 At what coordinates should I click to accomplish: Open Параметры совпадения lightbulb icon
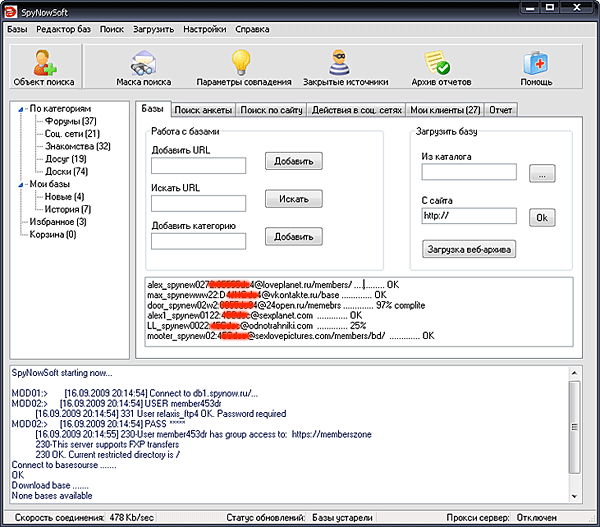click(x=244, y=63)
